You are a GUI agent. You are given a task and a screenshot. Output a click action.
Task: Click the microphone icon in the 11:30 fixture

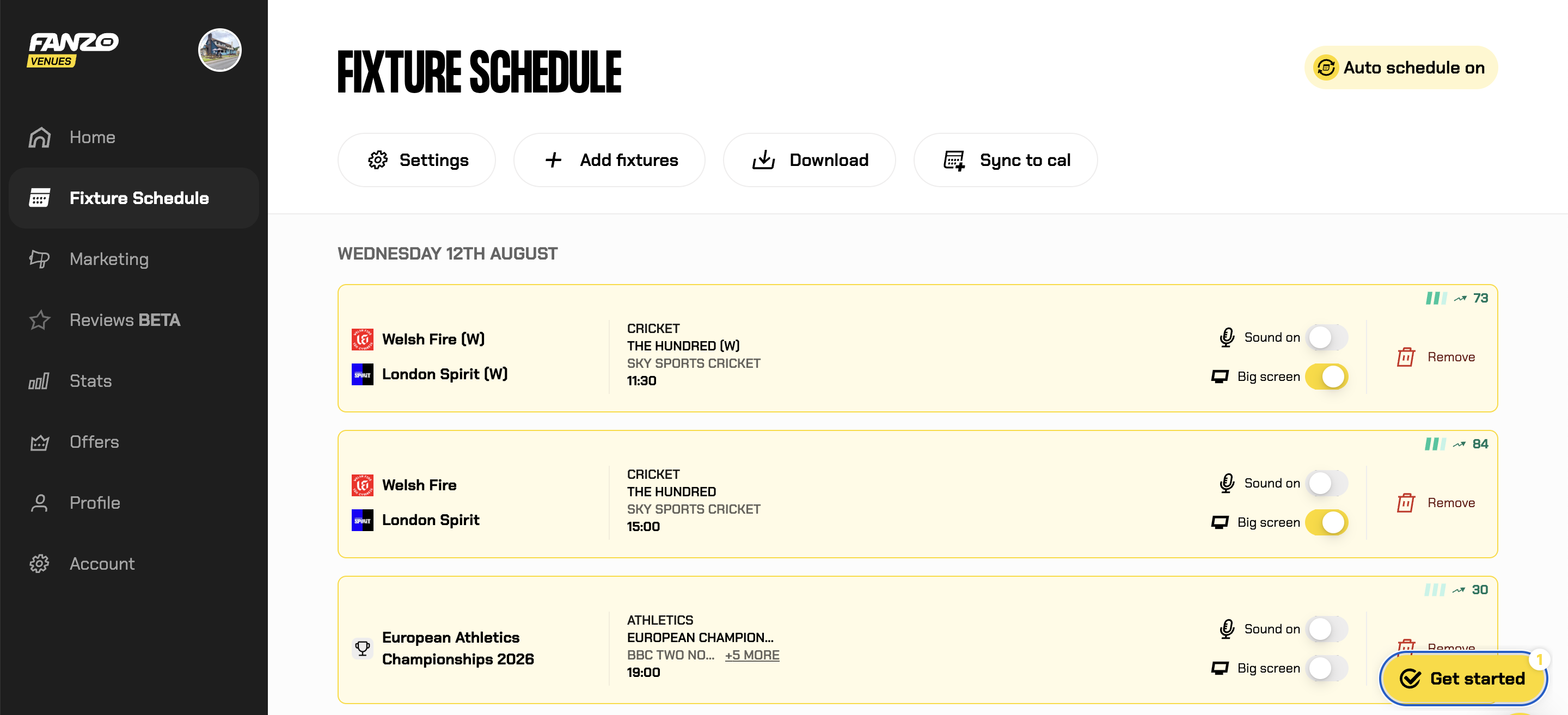click(1227, 337)
